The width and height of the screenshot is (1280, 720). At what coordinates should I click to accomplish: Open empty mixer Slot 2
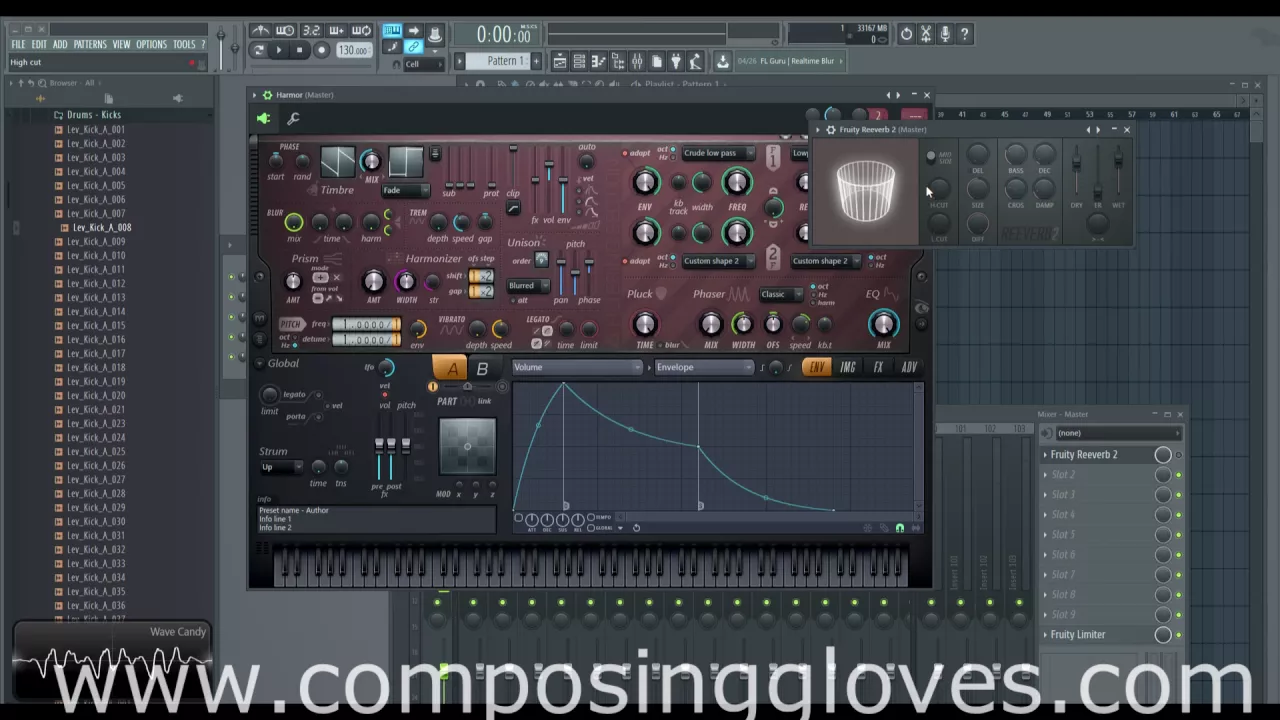(x=1062, y=475)
